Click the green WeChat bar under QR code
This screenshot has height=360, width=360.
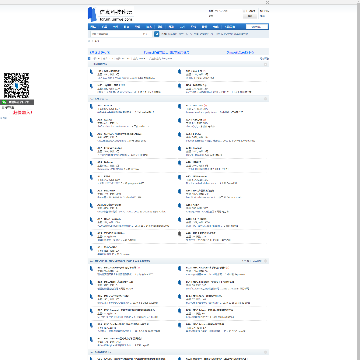coord(17,102)
